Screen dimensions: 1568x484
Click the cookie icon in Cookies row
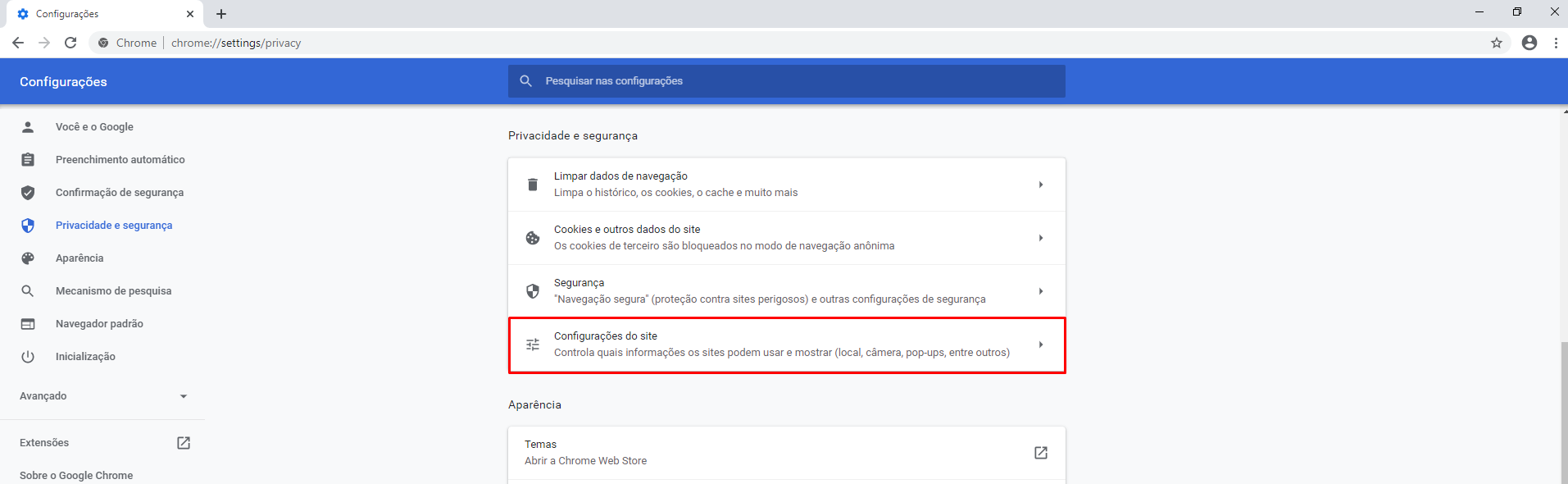pos(533,238)
